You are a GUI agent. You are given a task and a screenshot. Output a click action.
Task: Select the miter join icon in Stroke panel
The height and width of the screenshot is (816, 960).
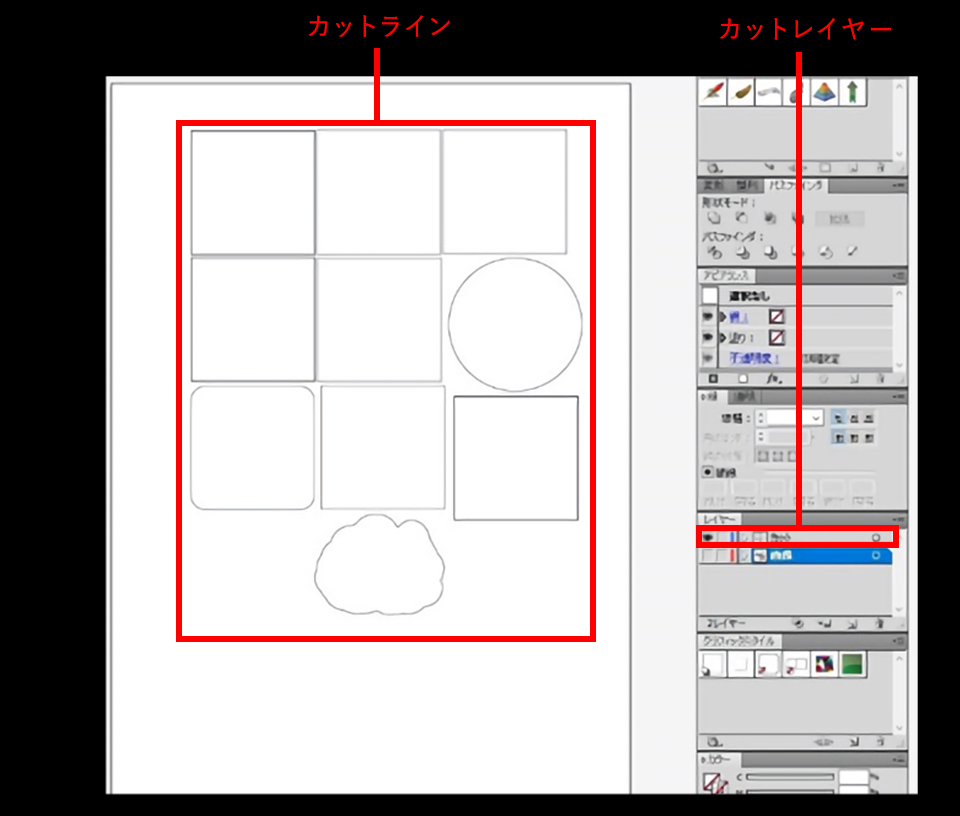coord(839,438)
